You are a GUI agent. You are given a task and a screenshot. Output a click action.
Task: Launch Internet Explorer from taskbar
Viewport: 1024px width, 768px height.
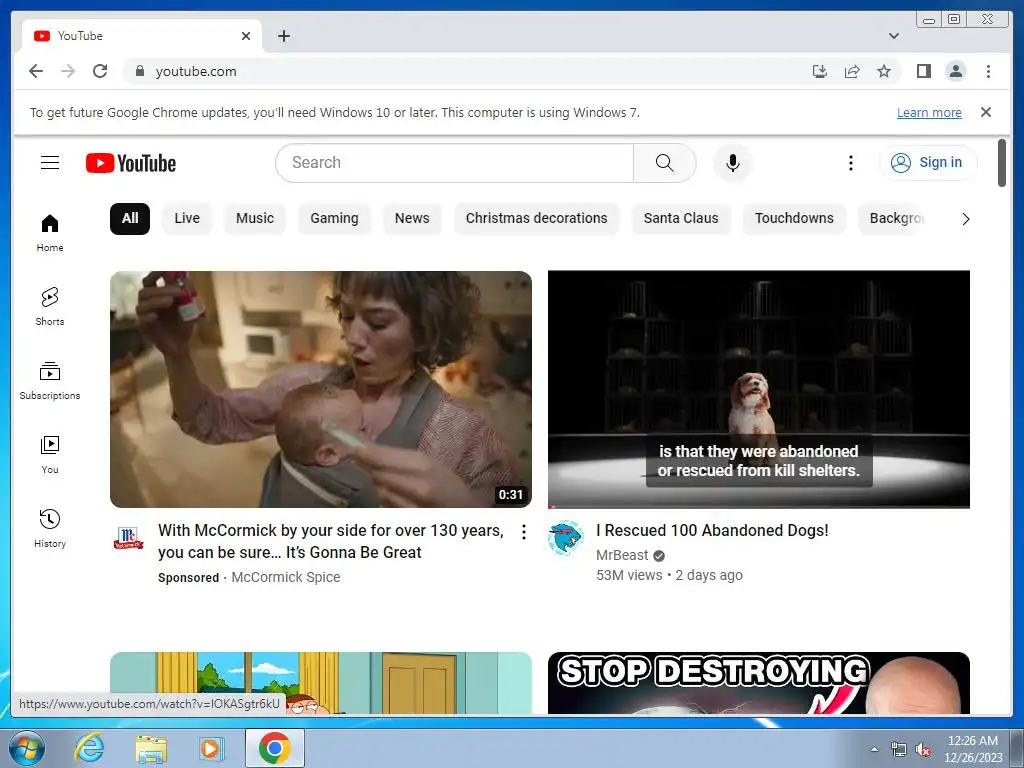(89, 748)
